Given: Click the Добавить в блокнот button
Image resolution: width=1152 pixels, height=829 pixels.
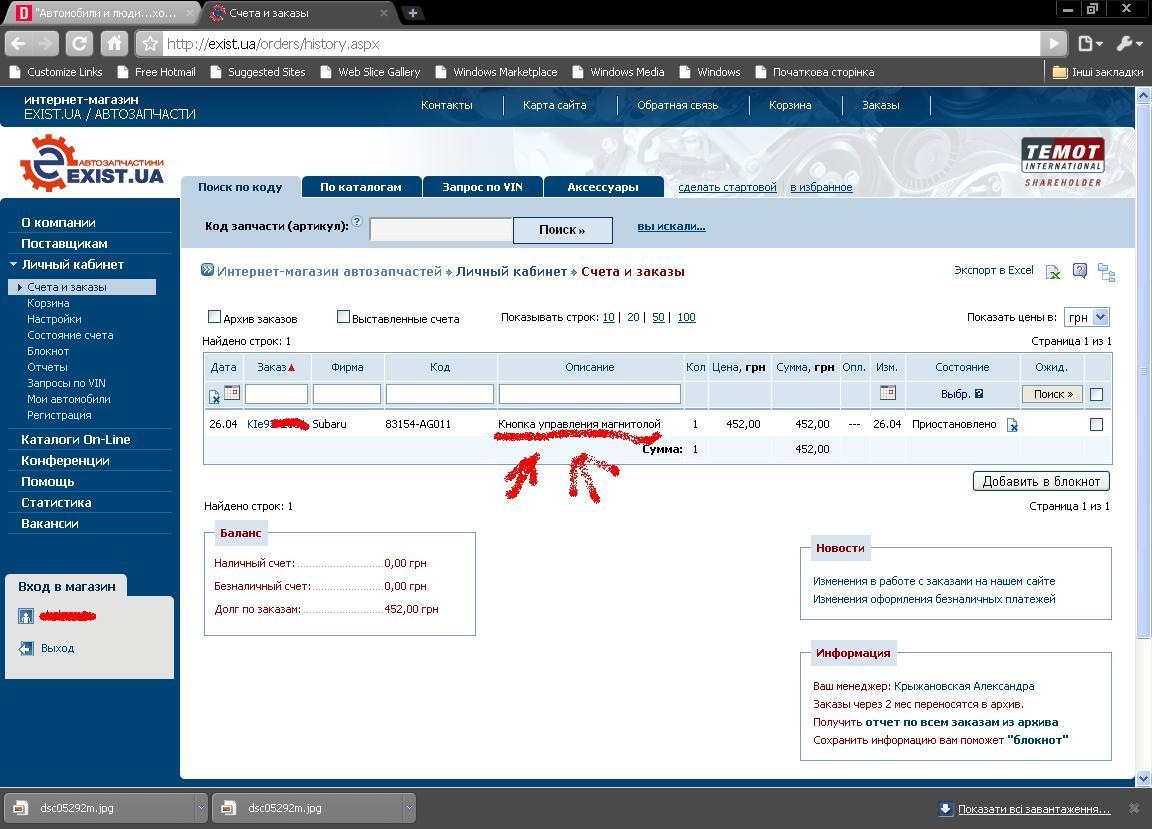Looking at the screenshot, I should point(1041,481).
